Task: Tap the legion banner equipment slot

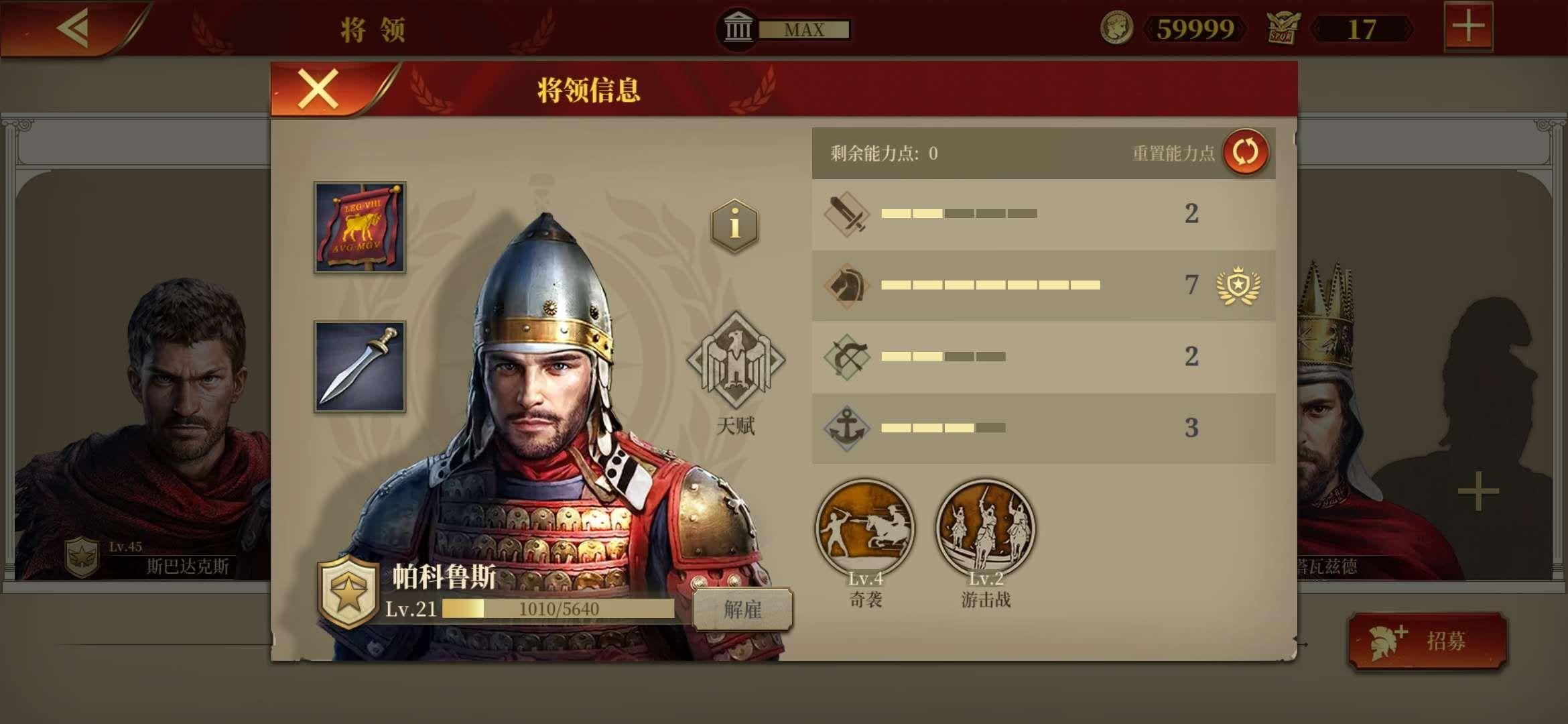Action: 360,227
